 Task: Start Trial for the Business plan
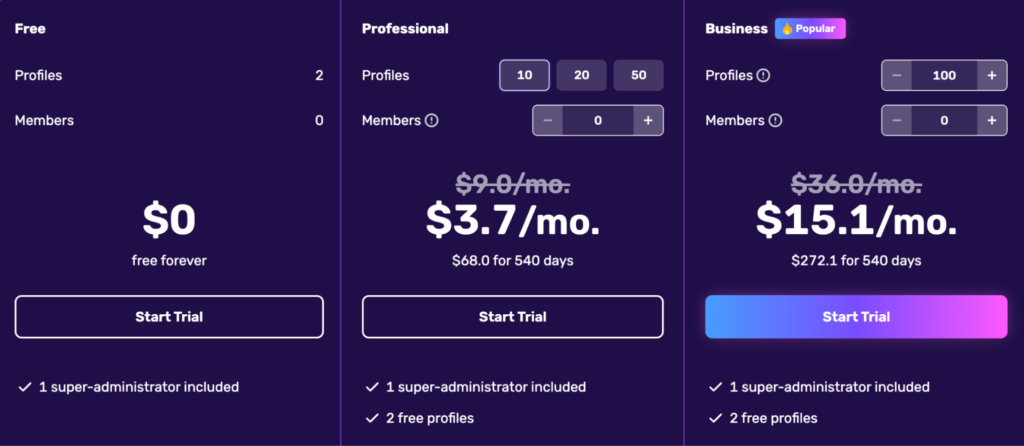[855, 317]
